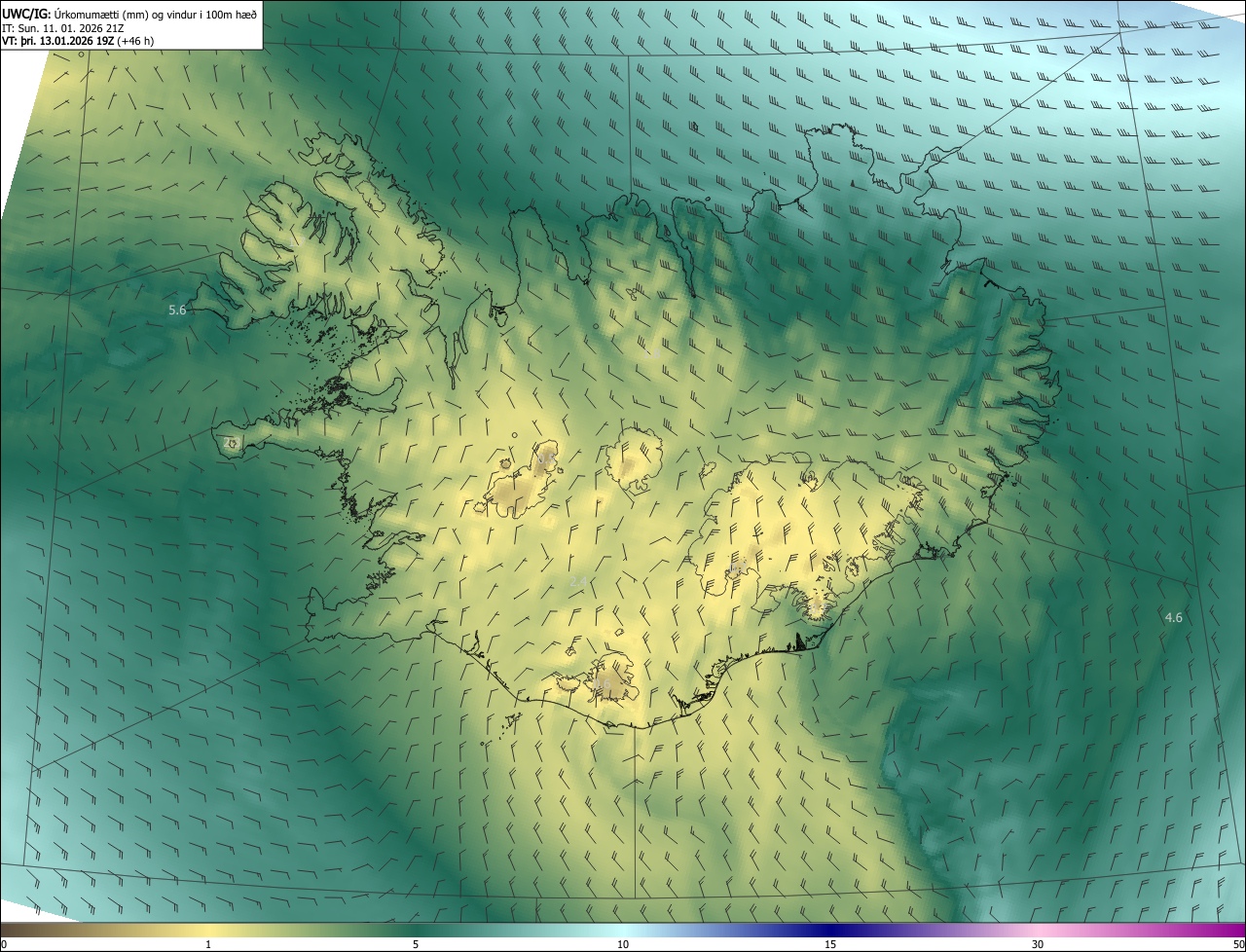Click the '10' tick on the color scale
The height and width of the screenshot is (952, 1246).
point(623,944)
